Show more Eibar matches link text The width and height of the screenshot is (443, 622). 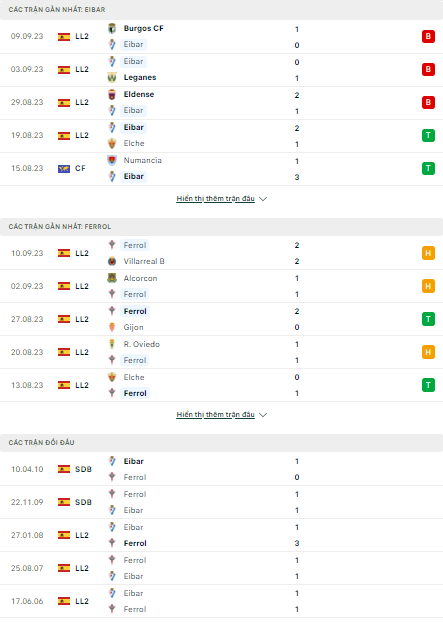(x=215, y=198)
